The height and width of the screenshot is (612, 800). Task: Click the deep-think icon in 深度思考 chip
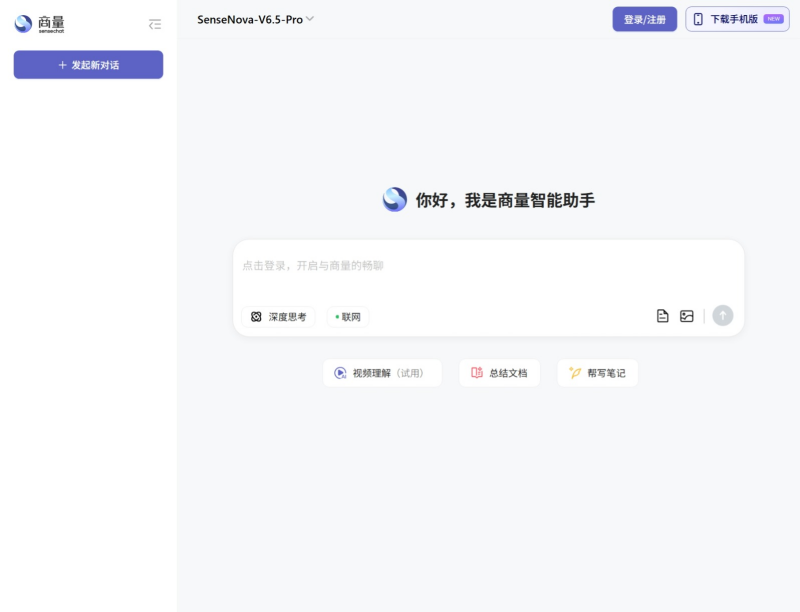(256, 316)
